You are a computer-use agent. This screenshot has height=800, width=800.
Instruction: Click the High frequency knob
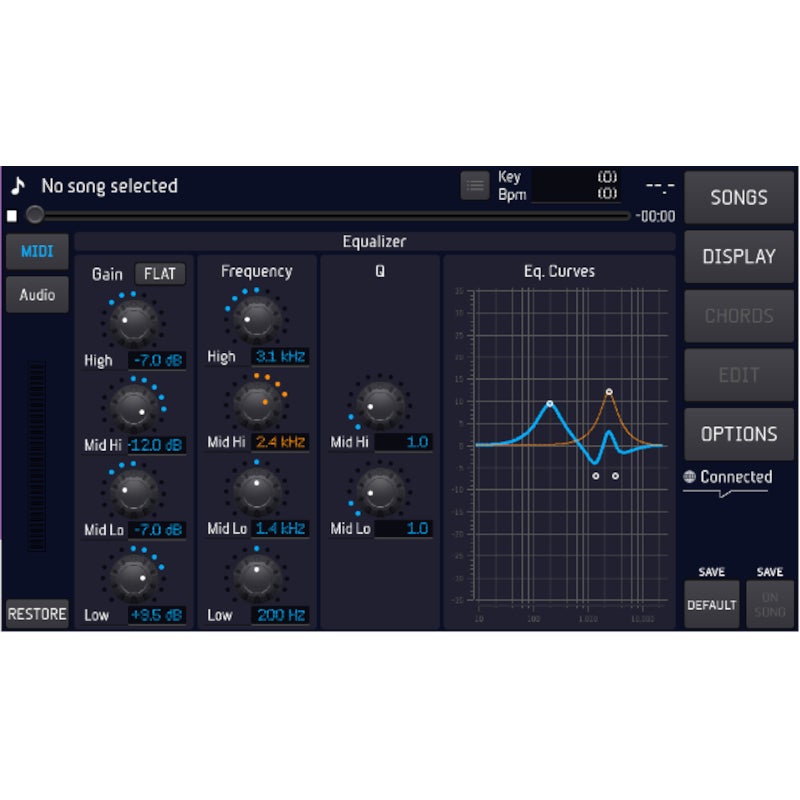(257, 320)
